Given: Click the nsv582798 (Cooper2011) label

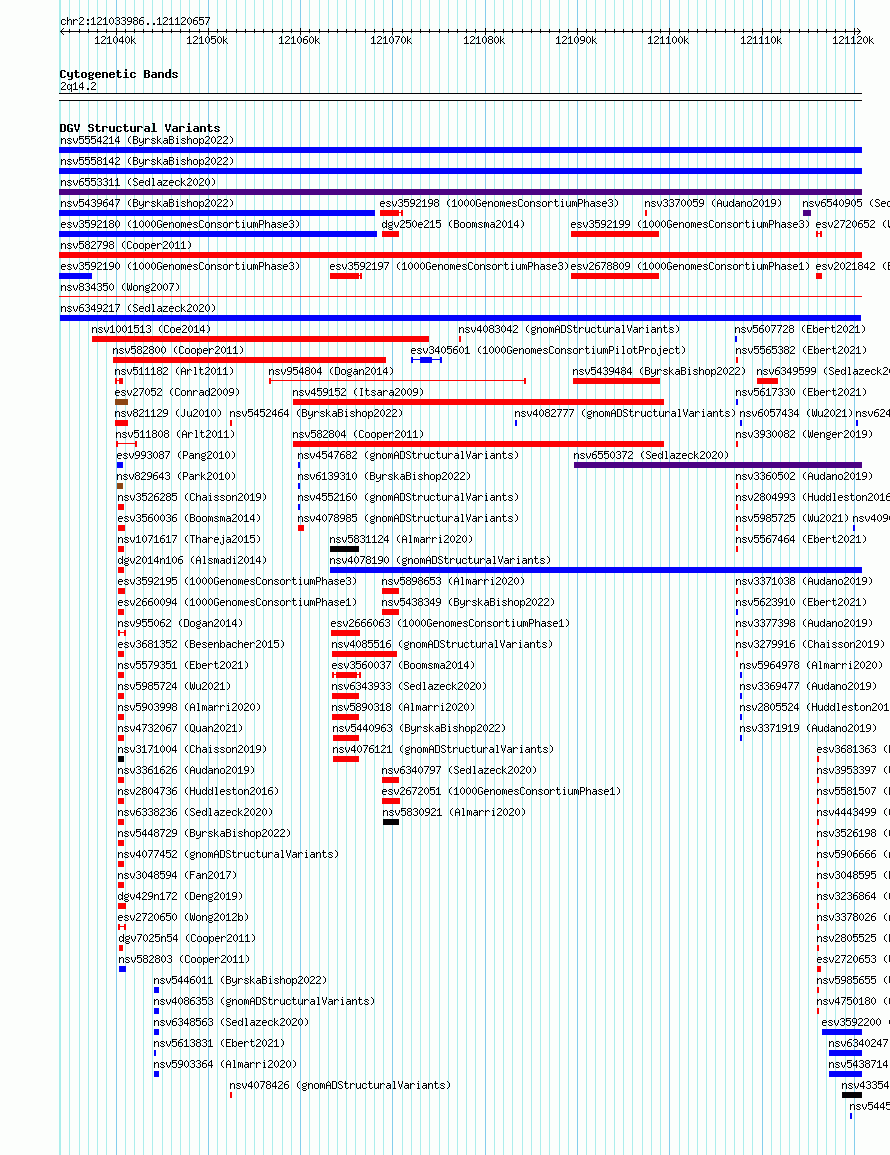Looking at the screenshot, I should tap(126, 245).
